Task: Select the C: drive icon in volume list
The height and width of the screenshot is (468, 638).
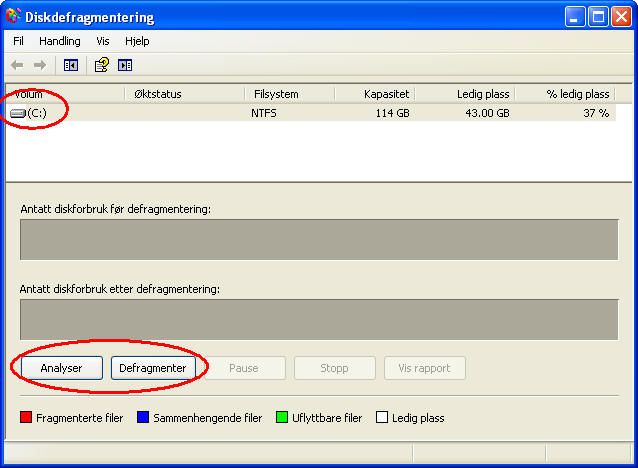Action: coord(18,113)
